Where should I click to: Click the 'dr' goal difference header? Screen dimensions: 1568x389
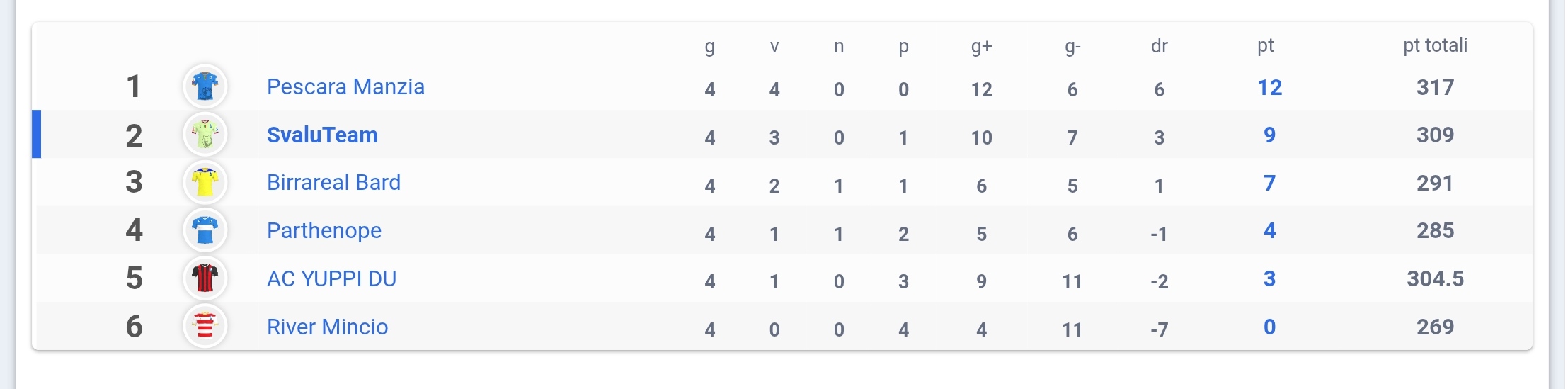click(1159, 47)
